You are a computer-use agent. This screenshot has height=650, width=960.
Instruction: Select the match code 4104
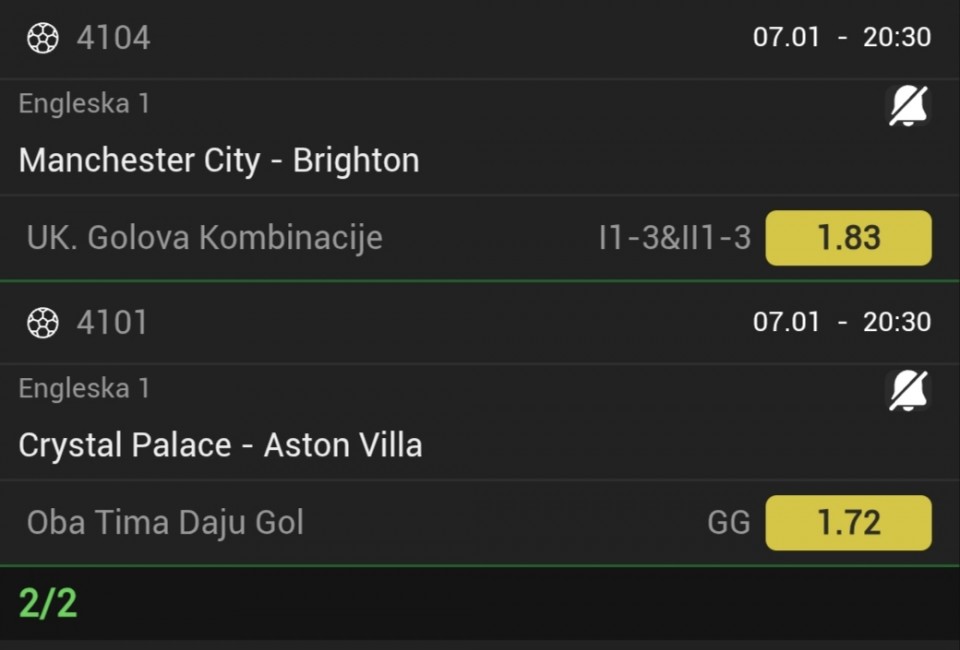coord(113,38)
